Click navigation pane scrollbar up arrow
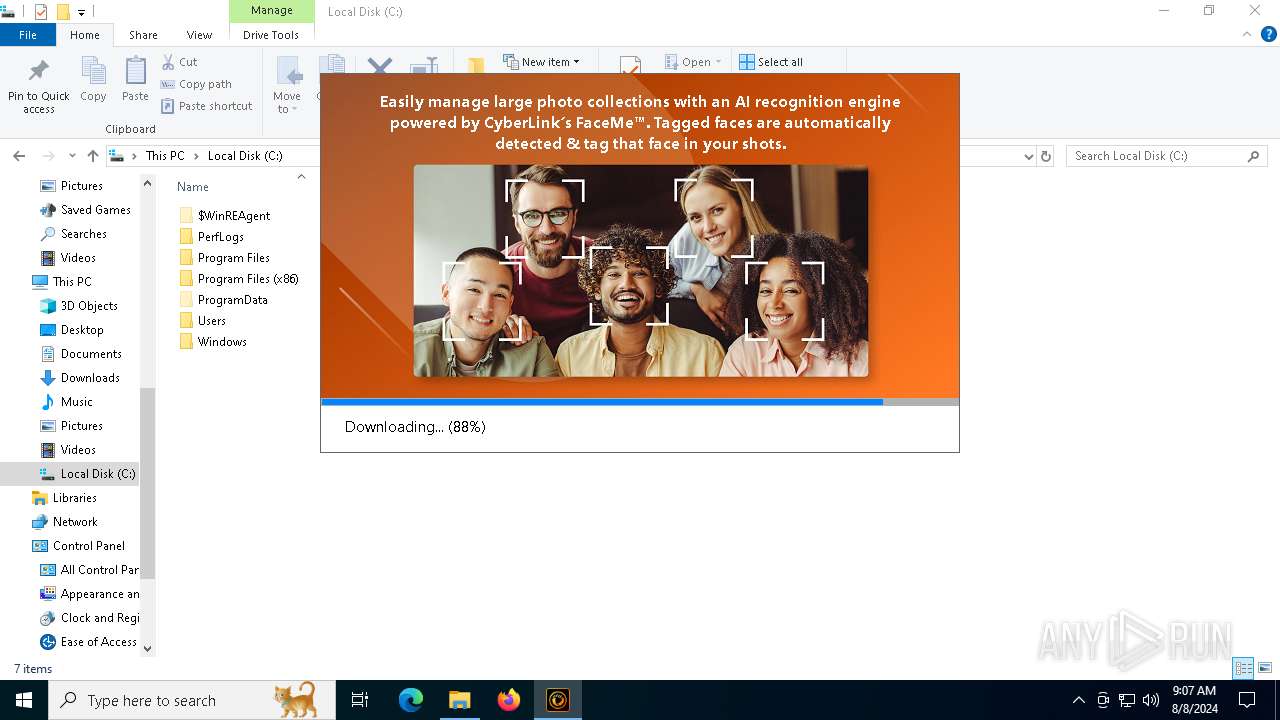The height and width of the screenshot is (720, 1280). (148, 183)
